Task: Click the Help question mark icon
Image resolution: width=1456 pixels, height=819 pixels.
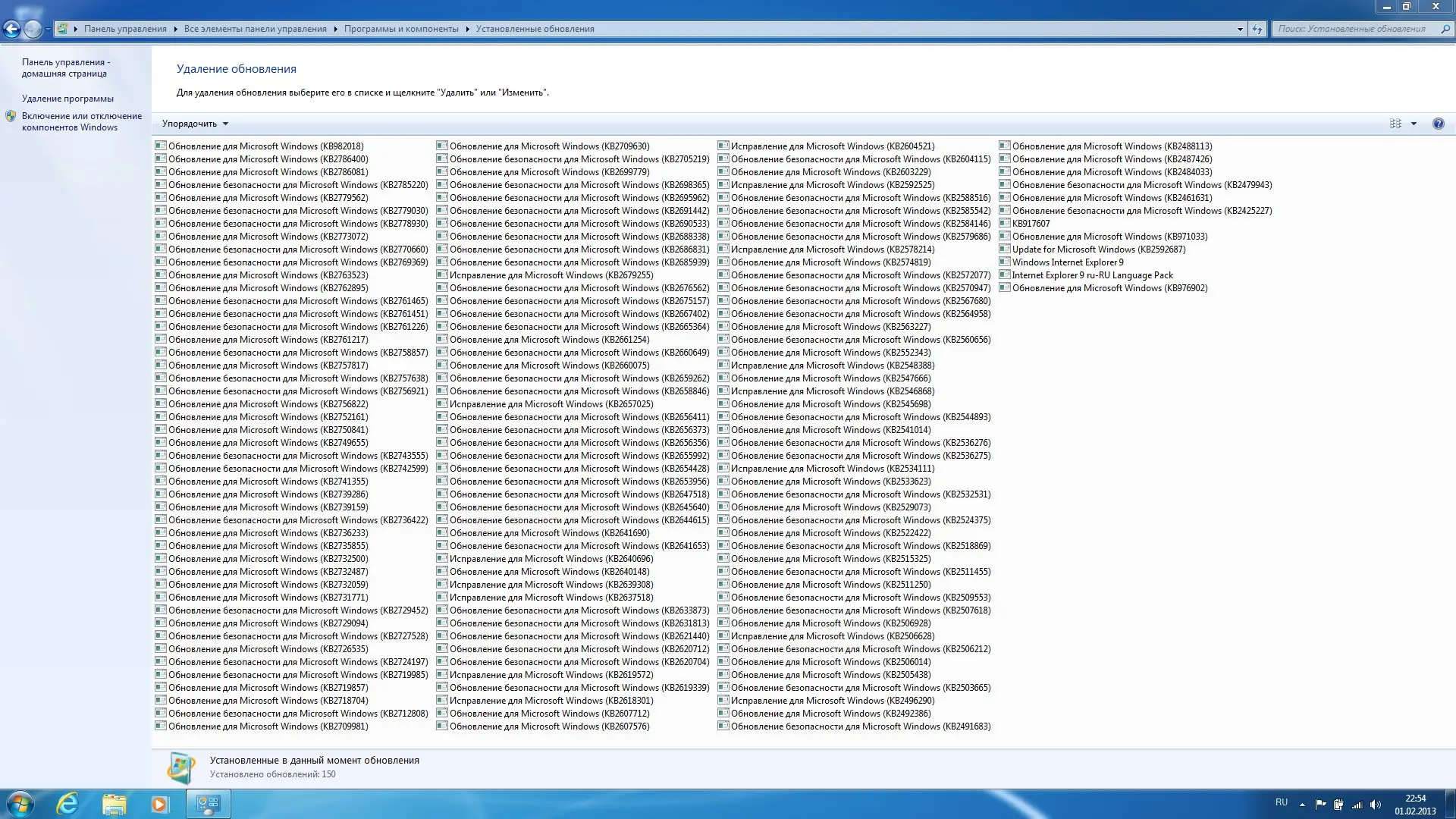Action: (x=1438, y=124)
